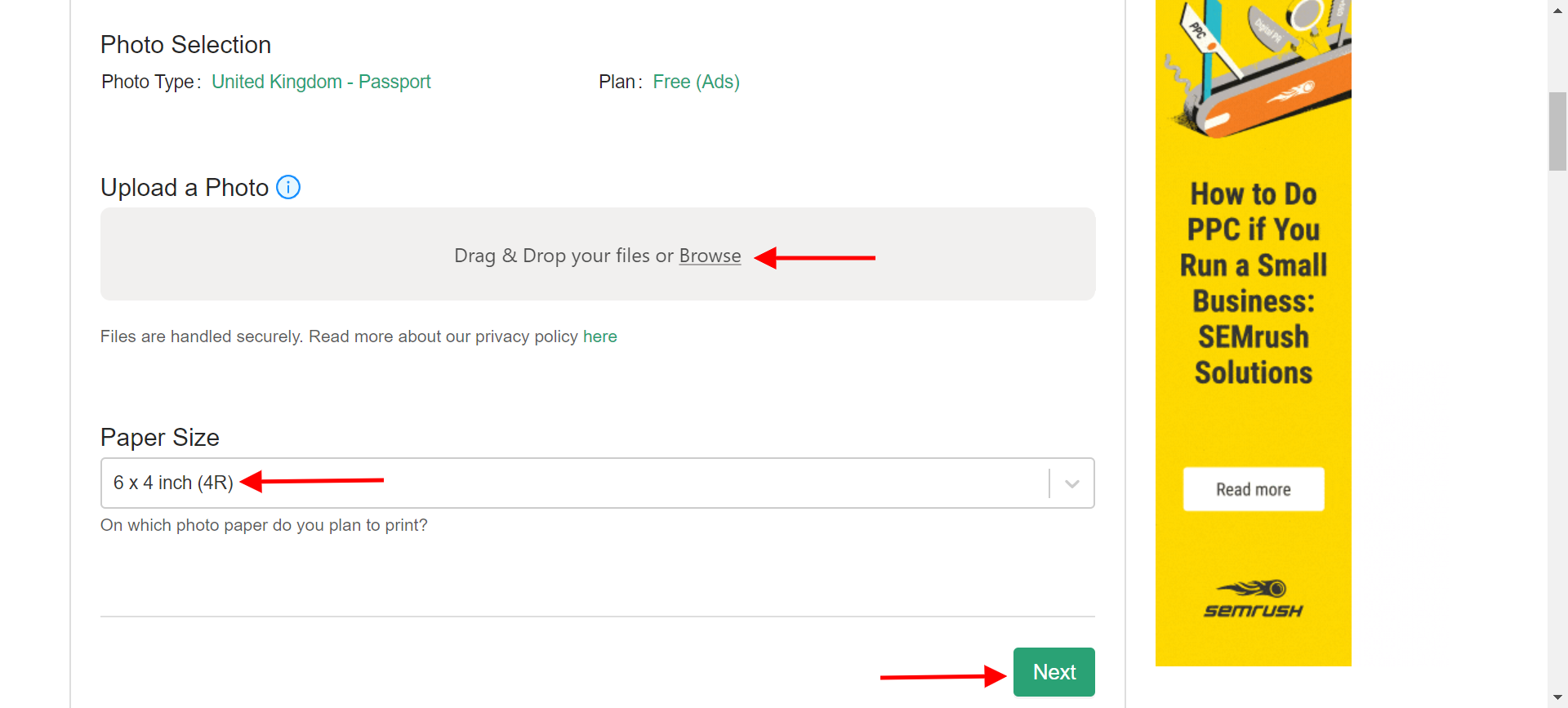Select the "6 x 4 inch (4R)" paper size value
Image resolution: width=1568 pixels, height=708 pixels.
click(173, 483)
